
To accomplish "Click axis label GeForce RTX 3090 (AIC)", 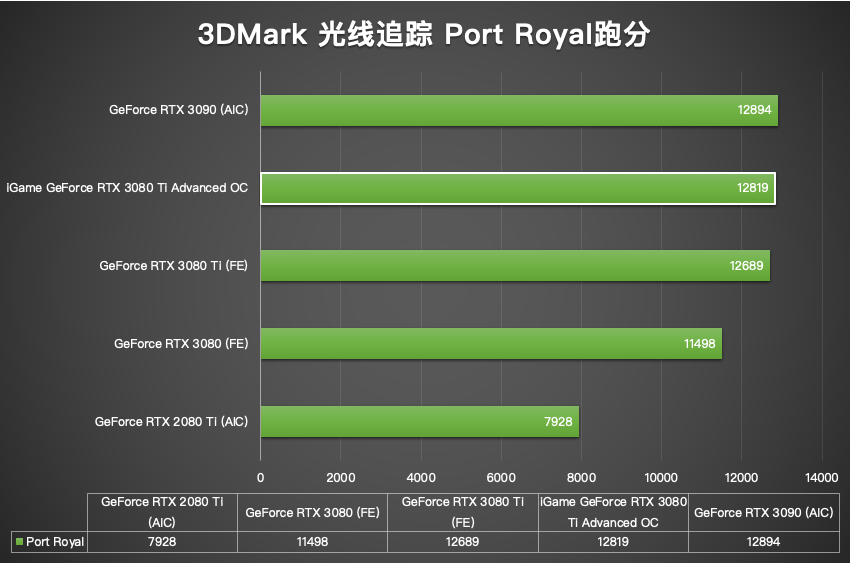I will coord(179,110).
